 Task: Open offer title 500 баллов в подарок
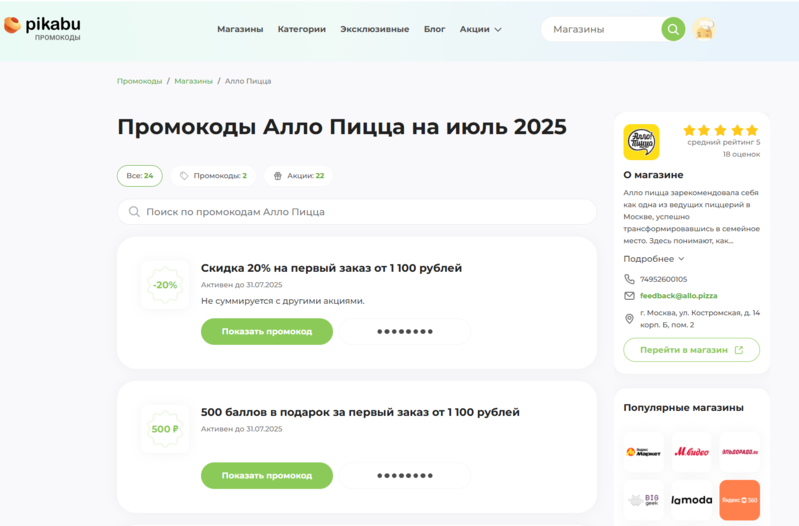(x=360, y=412)
